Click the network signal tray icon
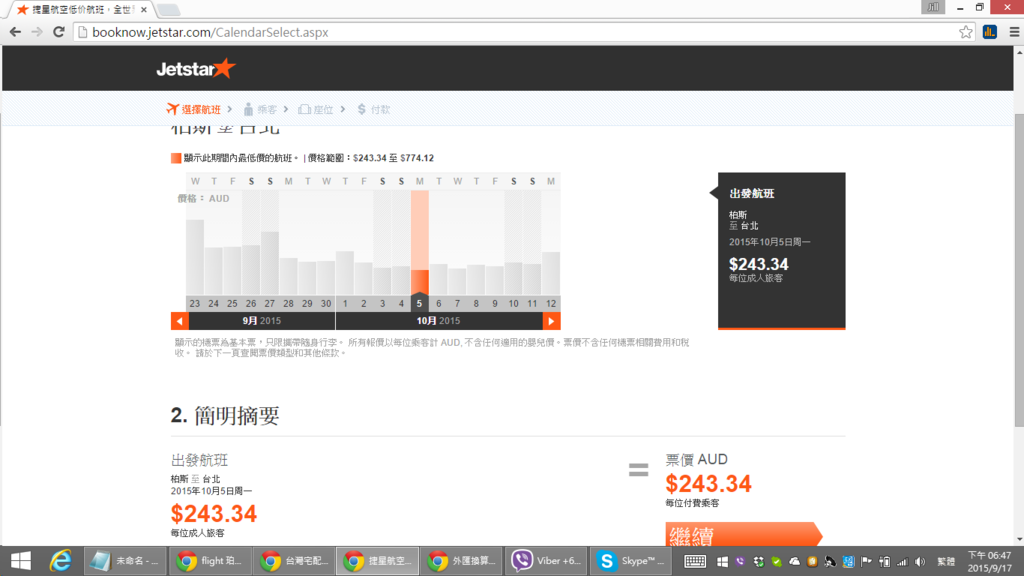The width and height of the screenshot is (1024, 576). (x=902, y=562)
